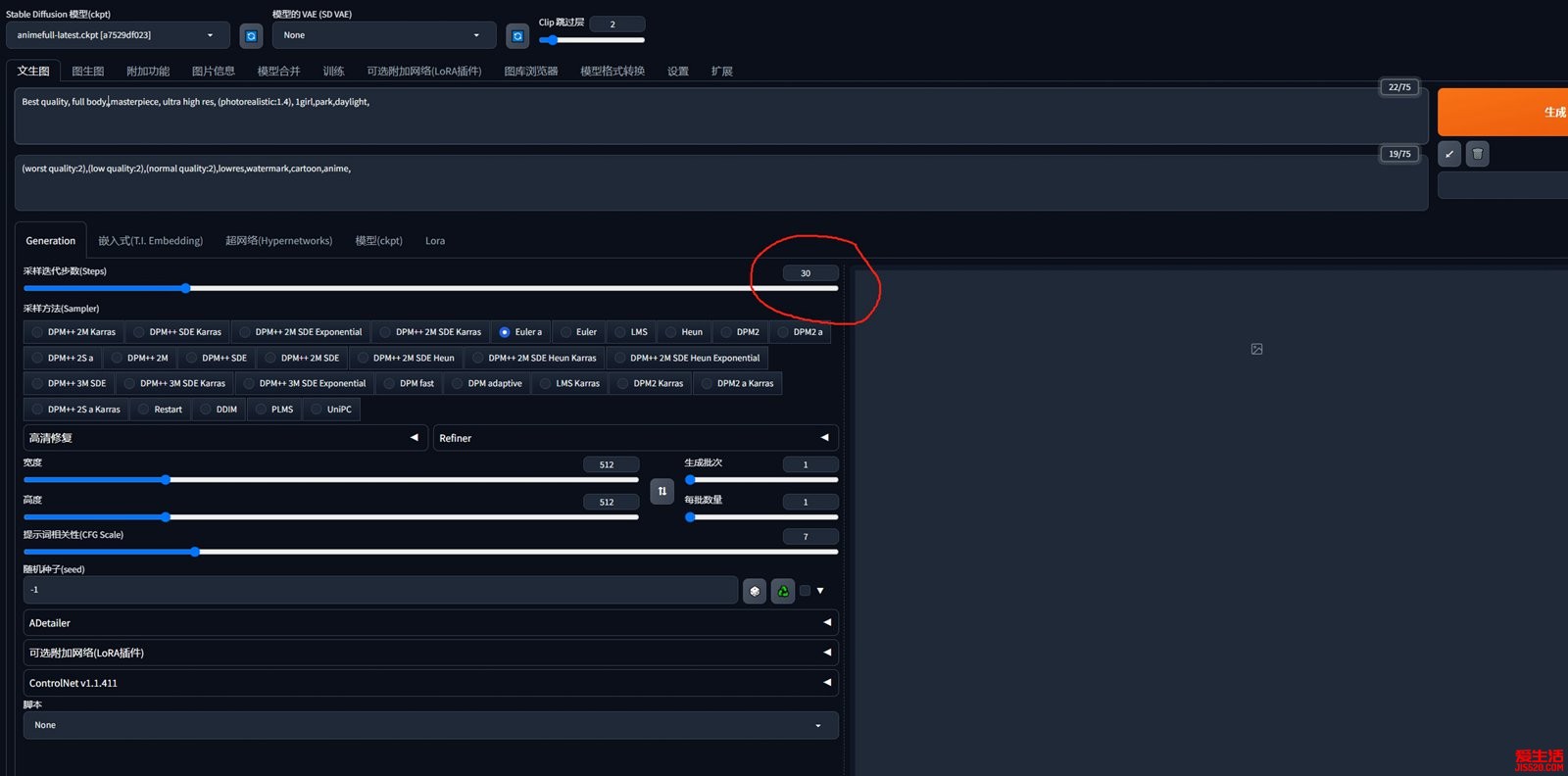Image resolution: width=1568 pixels, height=776 pixels.
Task: Click the green recycle seed icon
Action: point(783,591)
